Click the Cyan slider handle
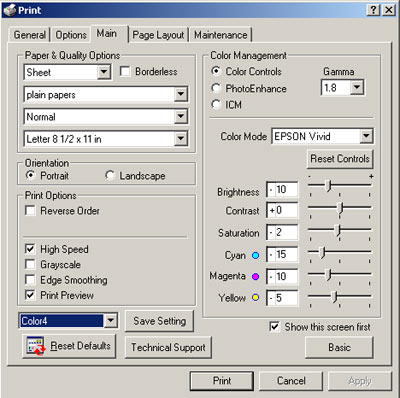400x398 pixels. click(x=322, y=252)
